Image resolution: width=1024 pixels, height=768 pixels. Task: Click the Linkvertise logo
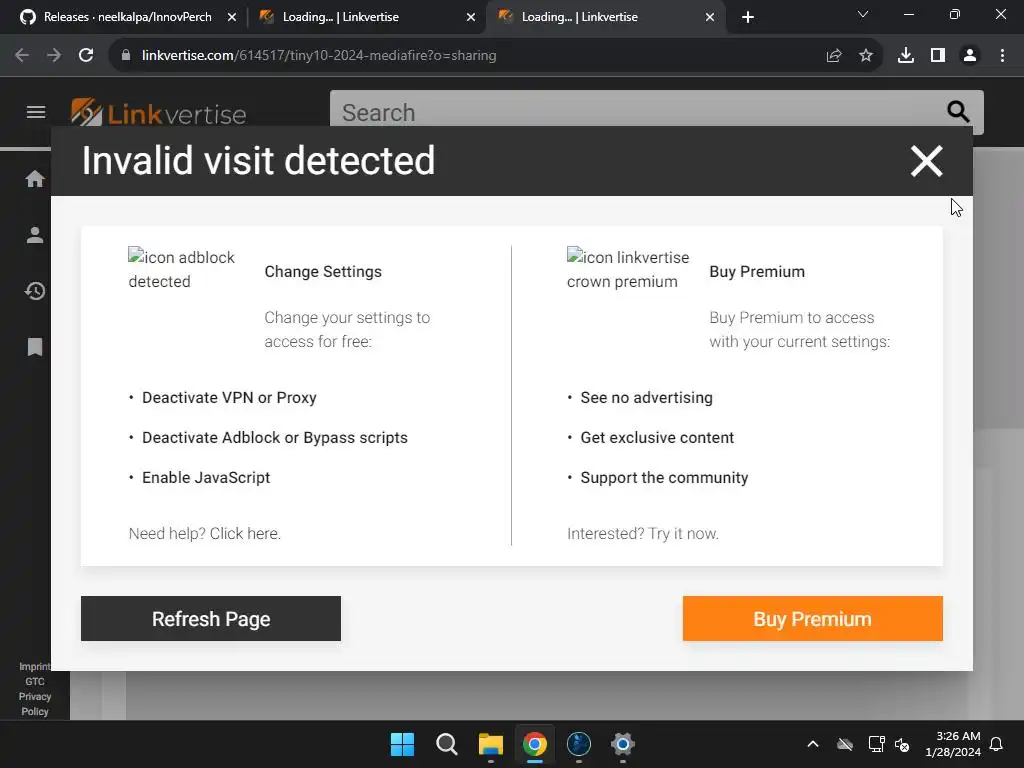click(x=159, y=113)
